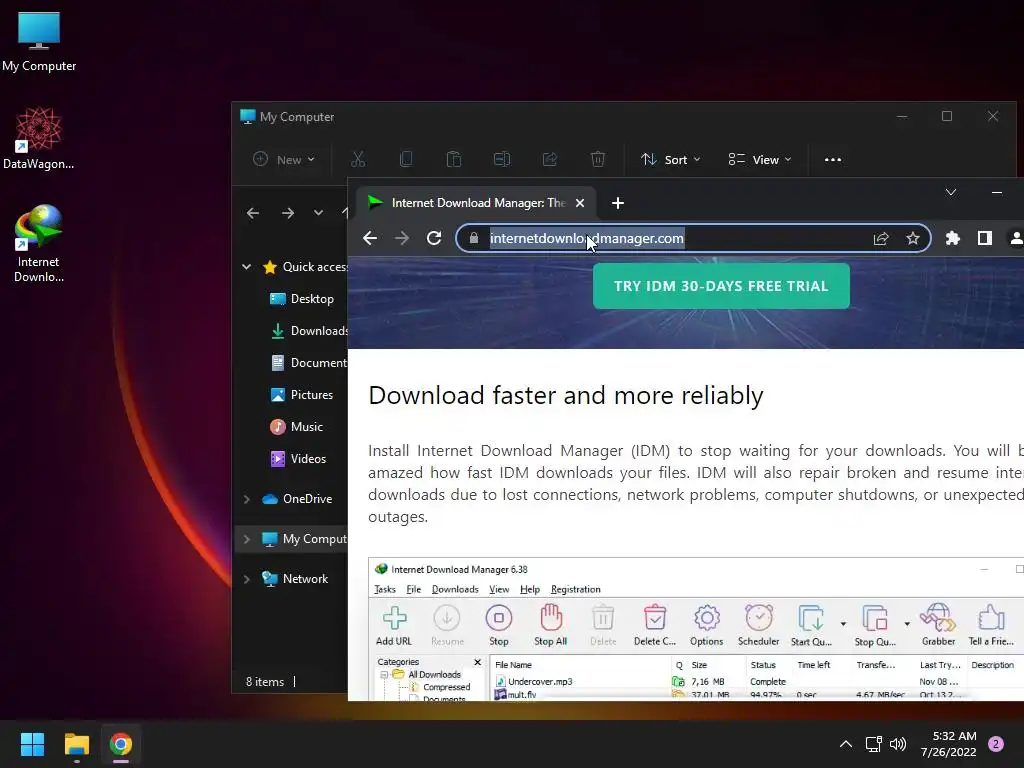Image resolution: width=1024 pixels, height=768 pixels.
Task: Click Chrome icon in taskbar
Action: tap(121, 744)
